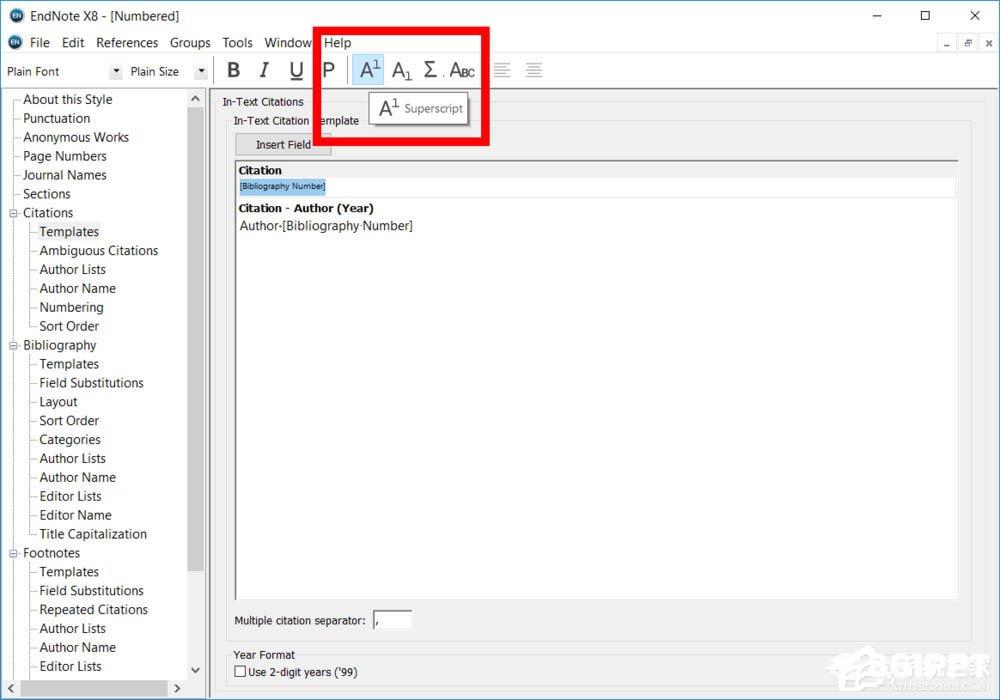Image resolution: width=1000 pixels, height=700 pixels.
Task: Open the File menu
Action: (40, 43)
